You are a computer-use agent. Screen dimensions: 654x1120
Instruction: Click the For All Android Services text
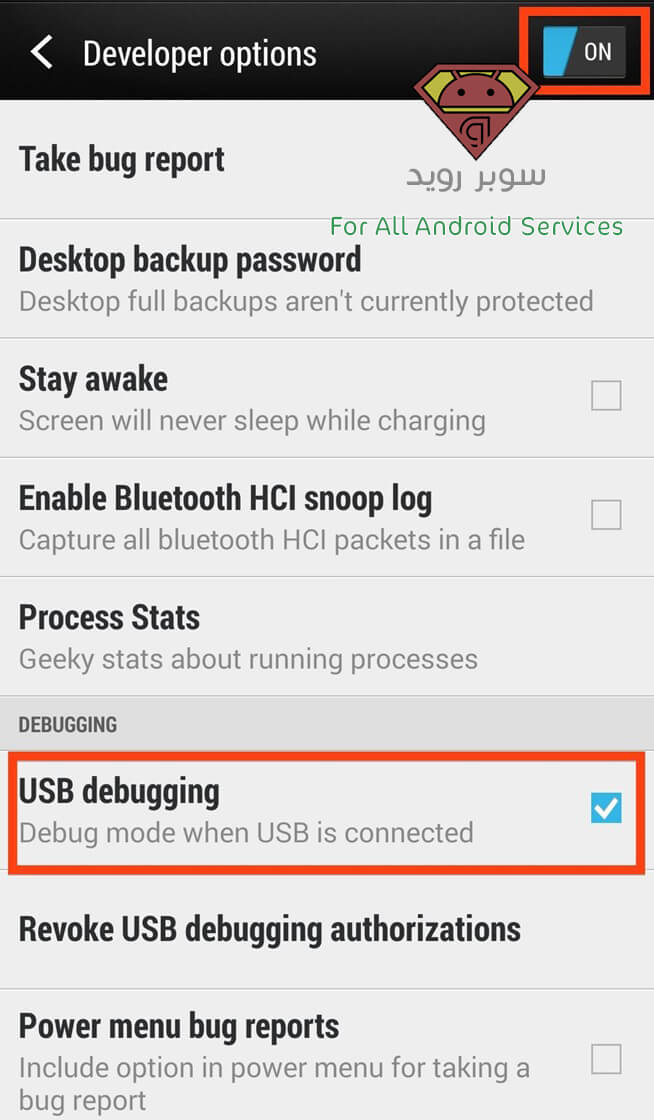pos(476,226)
